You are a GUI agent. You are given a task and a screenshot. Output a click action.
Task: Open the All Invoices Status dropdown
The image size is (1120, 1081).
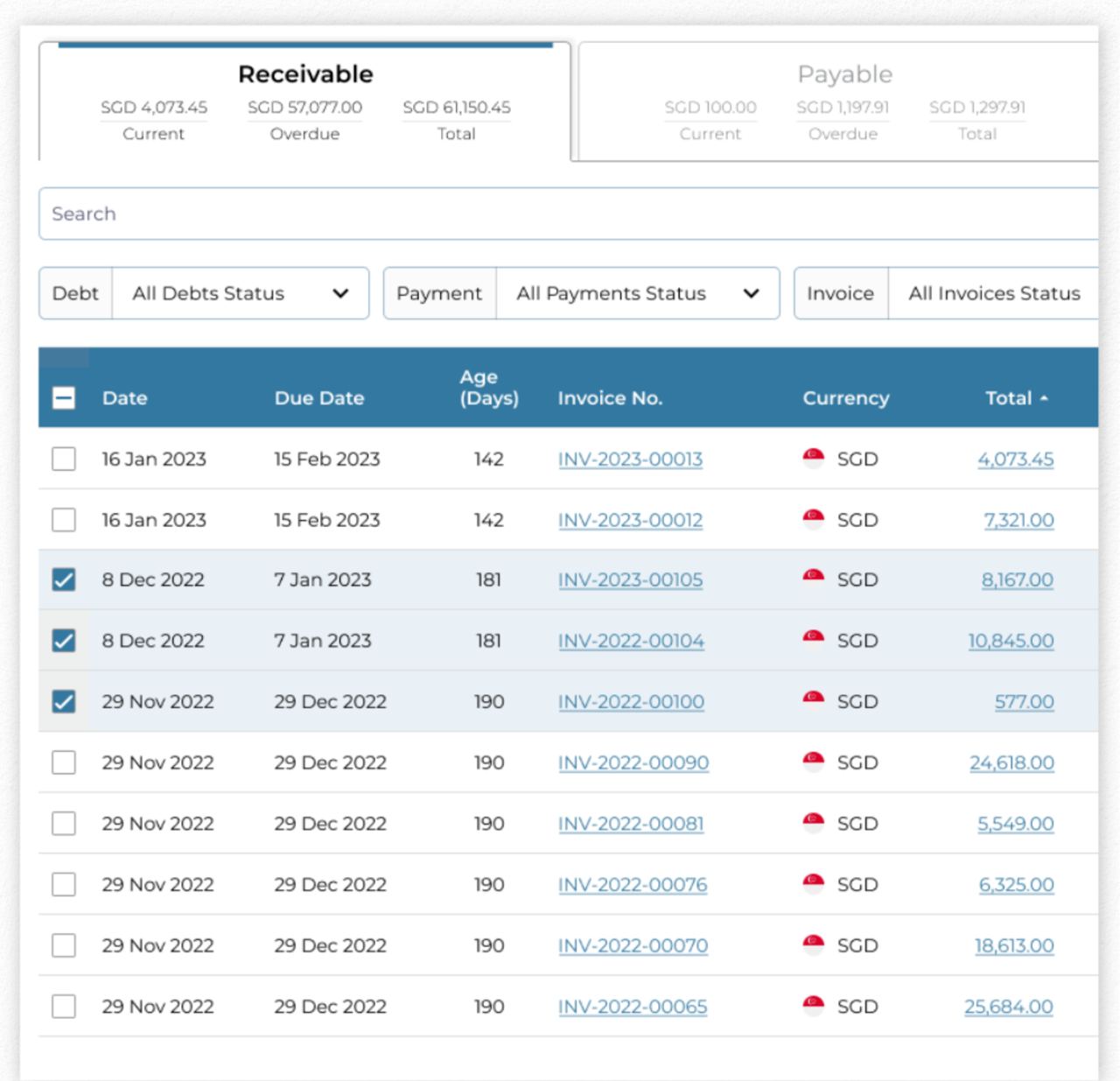[994, 293]
